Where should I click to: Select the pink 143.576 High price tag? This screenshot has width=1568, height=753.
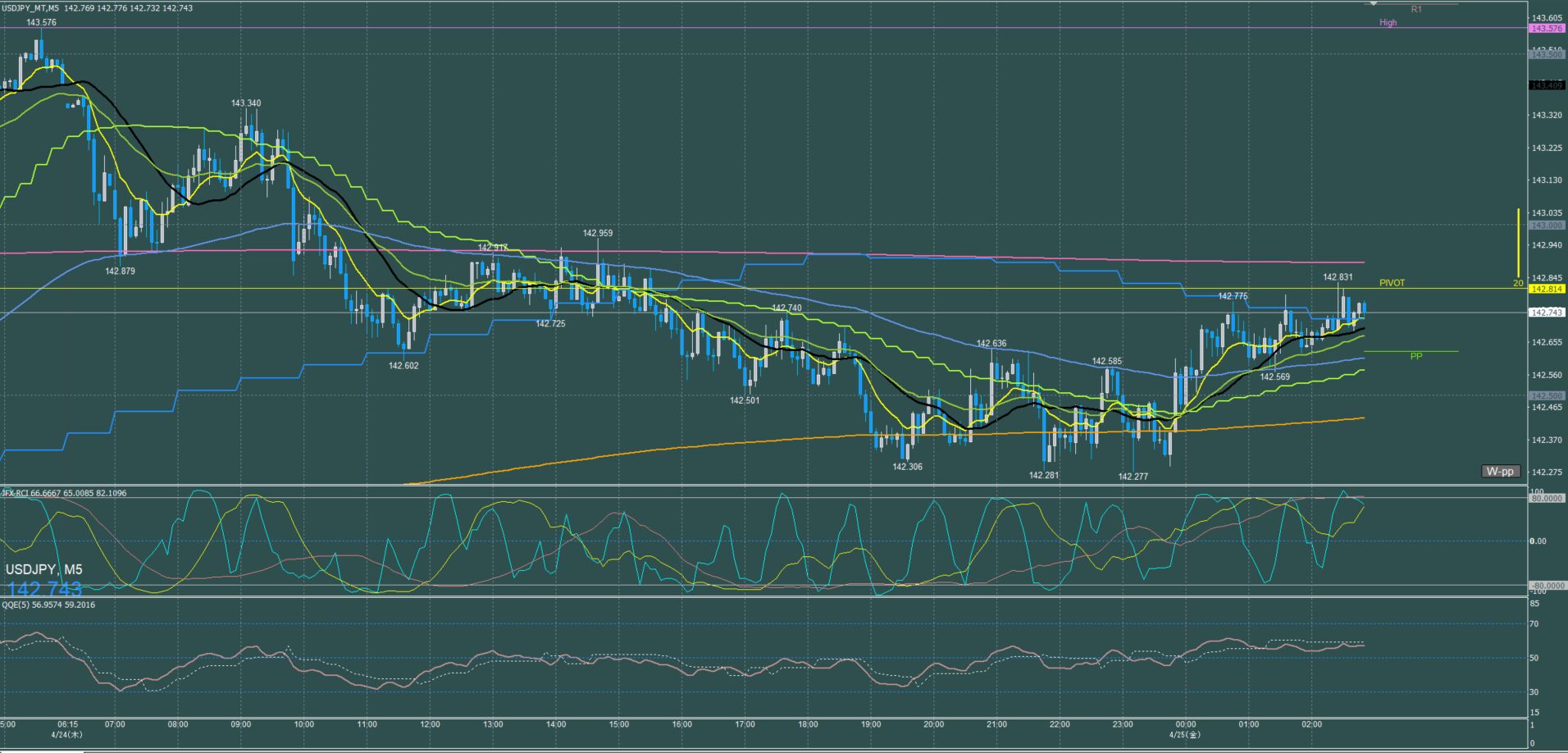coord(1547,28)
